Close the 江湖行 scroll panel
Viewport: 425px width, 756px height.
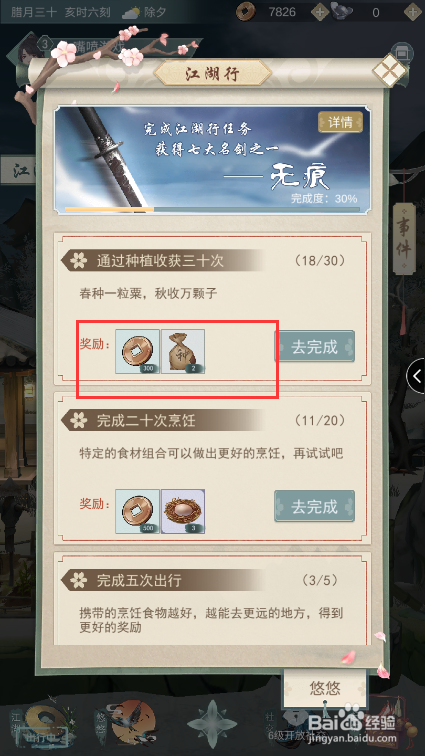point(390,72)
